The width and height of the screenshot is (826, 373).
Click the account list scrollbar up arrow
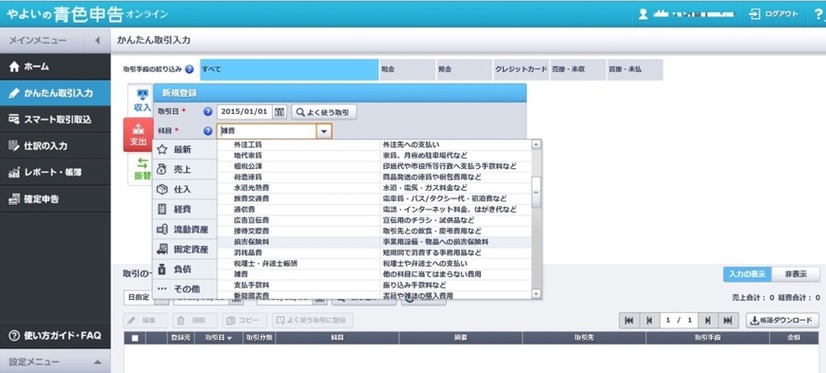(x=536, y=144)
